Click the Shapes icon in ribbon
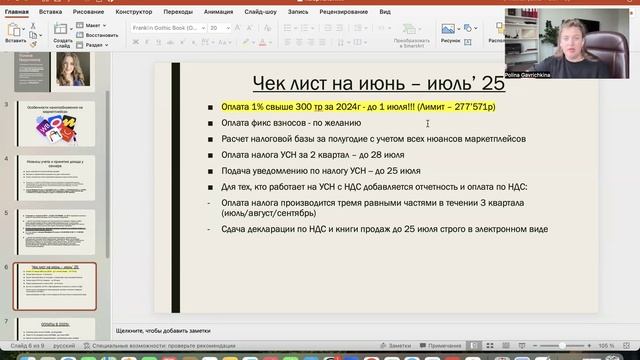Image resolution: width=640 pixels, height=360 pixels. coord(468,28)
